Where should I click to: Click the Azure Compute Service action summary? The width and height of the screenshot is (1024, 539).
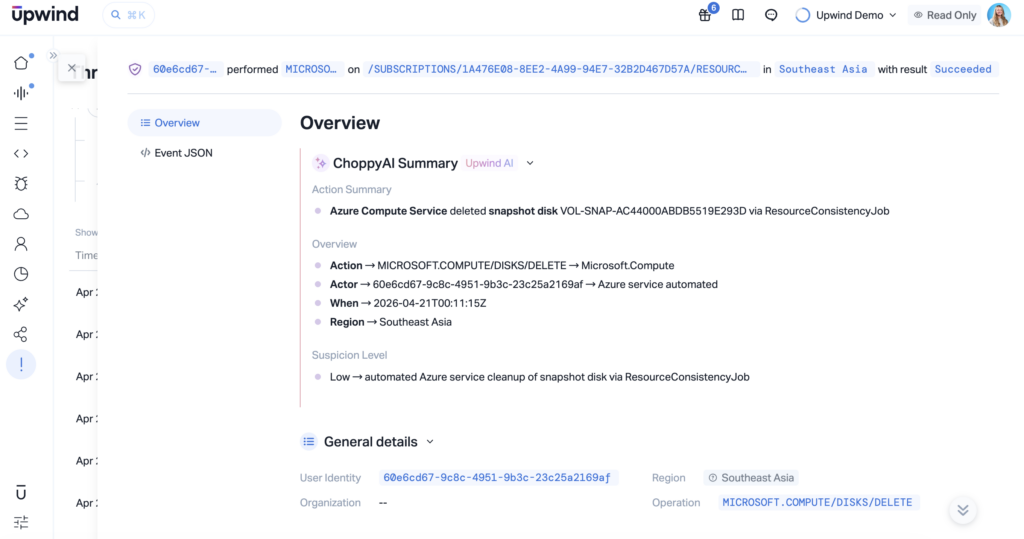click(609, 211)
